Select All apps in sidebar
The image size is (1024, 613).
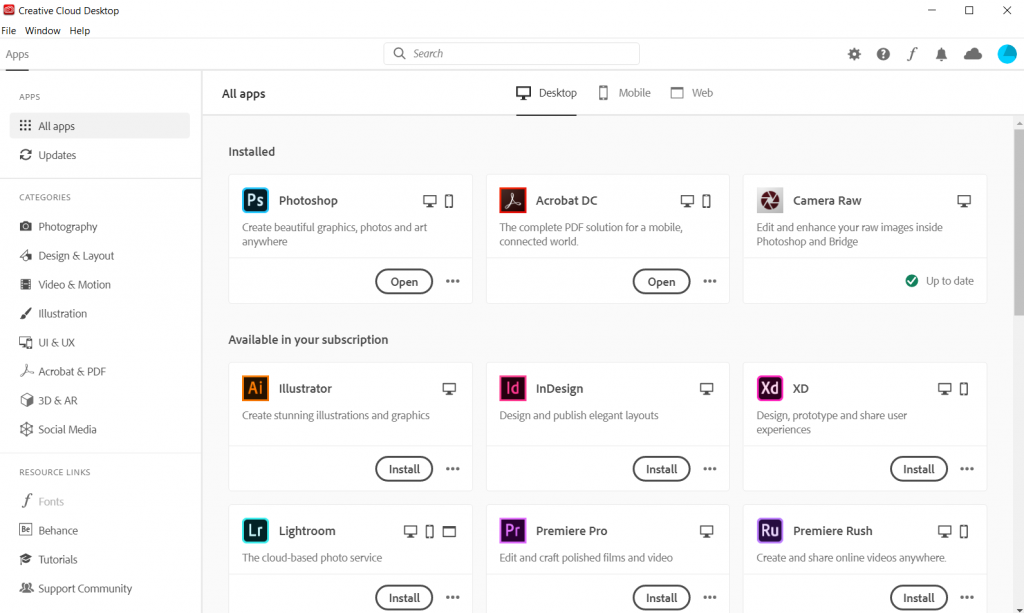[x=100, y=125]
